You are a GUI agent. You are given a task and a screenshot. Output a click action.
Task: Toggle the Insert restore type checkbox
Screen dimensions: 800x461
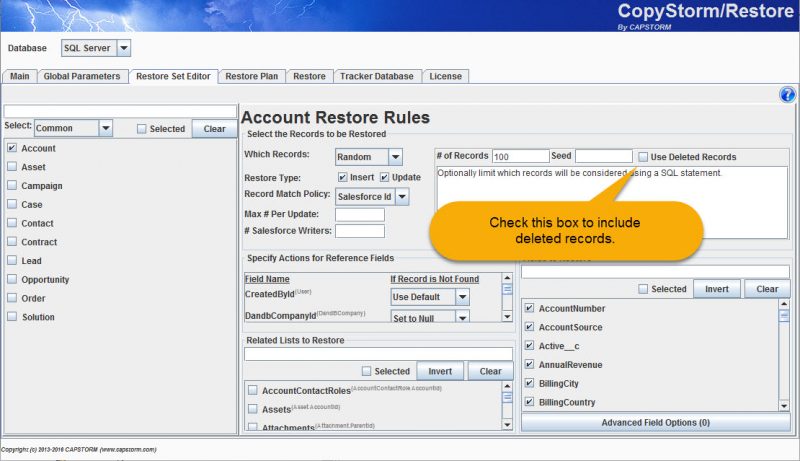tap(342, 177)
